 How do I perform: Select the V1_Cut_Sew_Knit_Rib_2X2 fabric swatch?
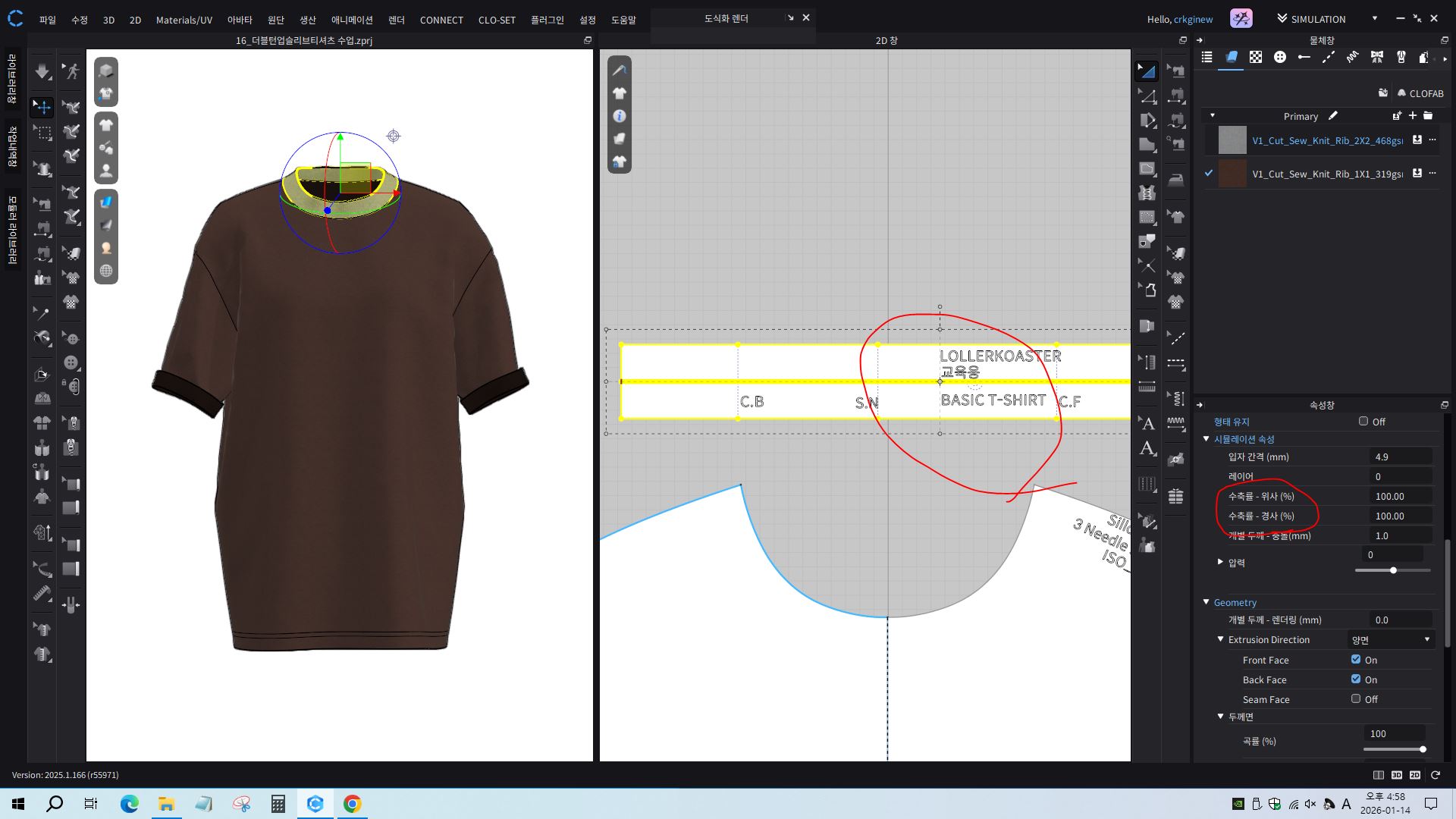(1232, 140)
